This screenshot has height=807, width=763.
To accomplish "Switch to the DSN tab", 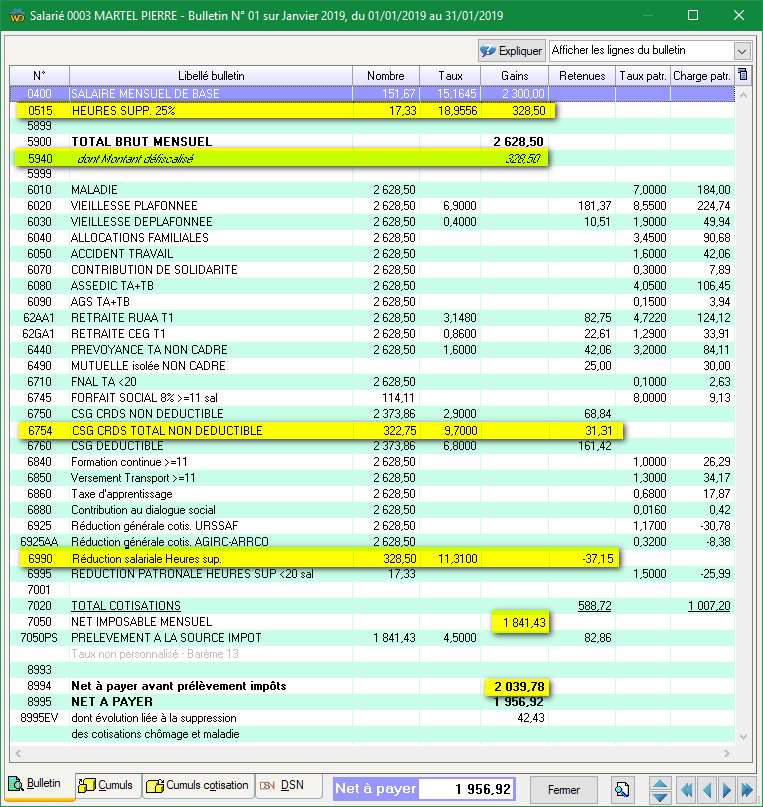I will 288,785.
